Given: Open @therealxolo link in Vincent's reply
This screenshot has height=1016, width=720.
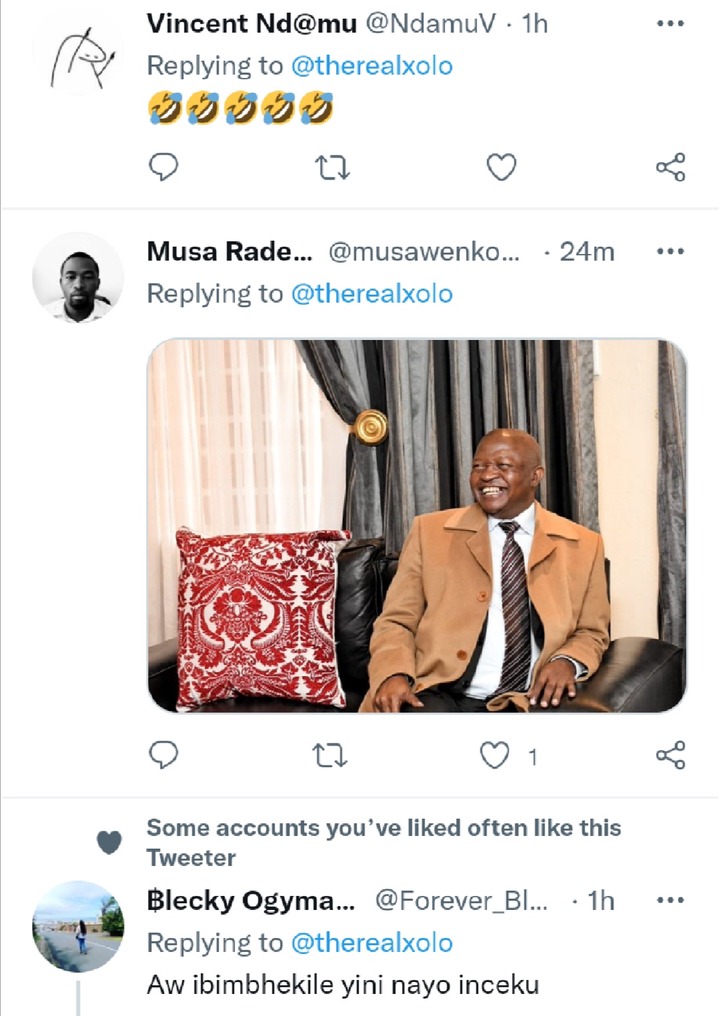Looking at the screenshot, I should [x=371, y=66].
